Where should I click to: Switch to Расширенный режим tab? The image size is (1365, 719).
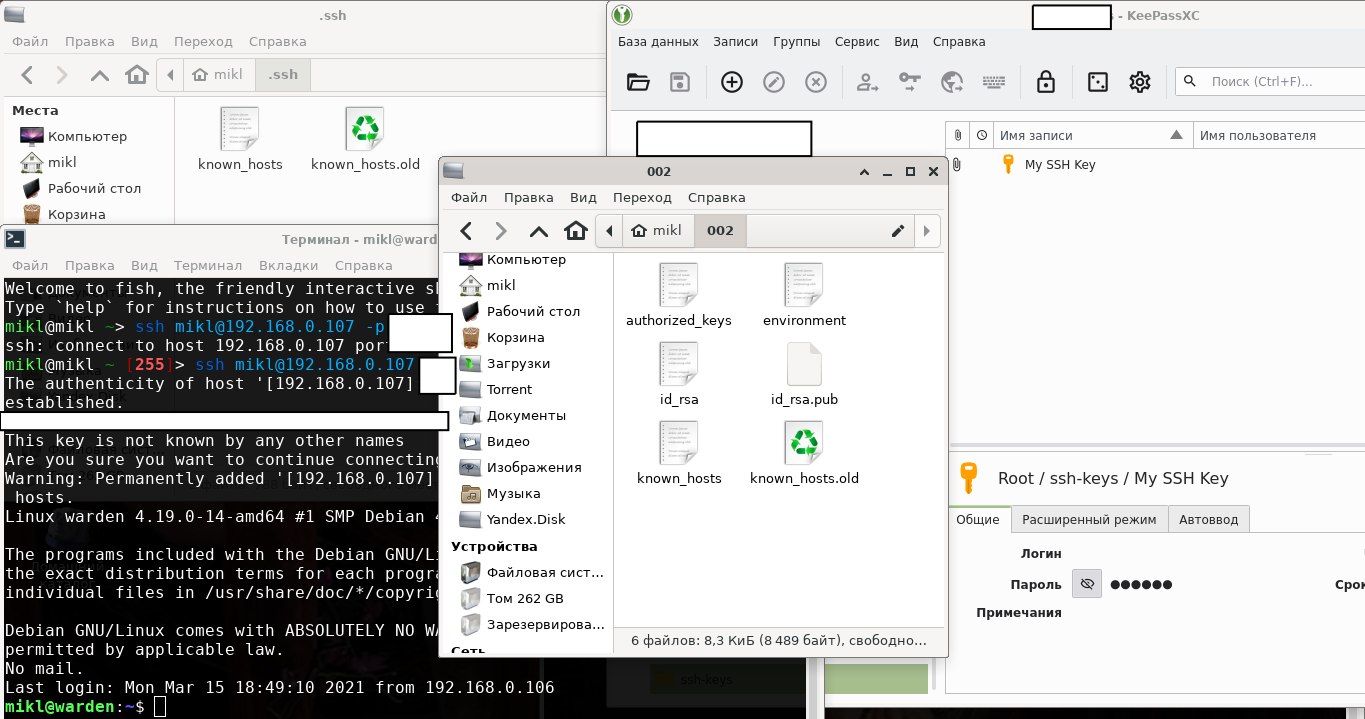pyautogui.click(x=1089, y=519)
